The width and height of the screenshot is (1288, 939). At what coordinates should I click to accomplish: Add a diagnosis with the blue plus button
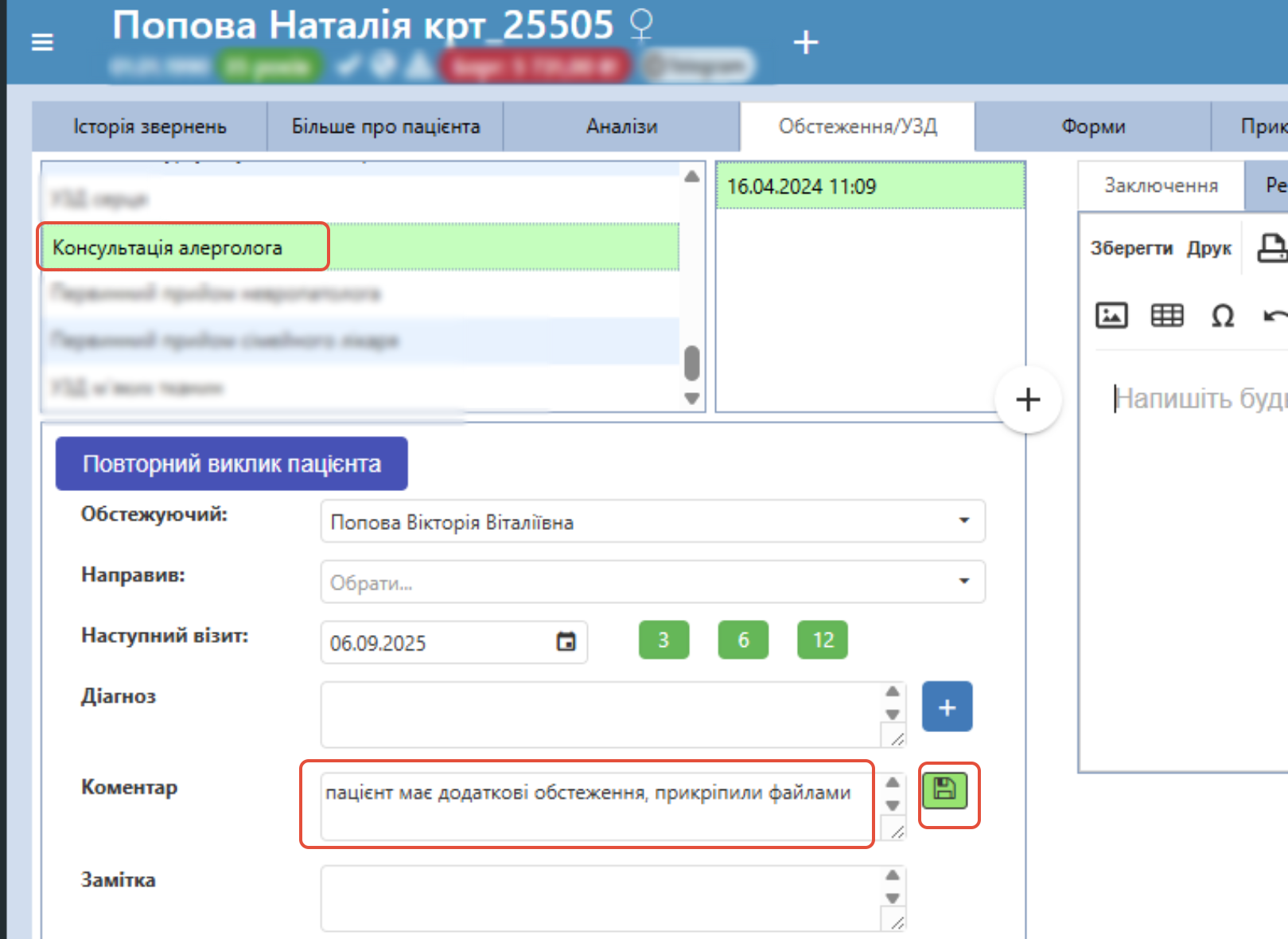click(x=947, y=707)
